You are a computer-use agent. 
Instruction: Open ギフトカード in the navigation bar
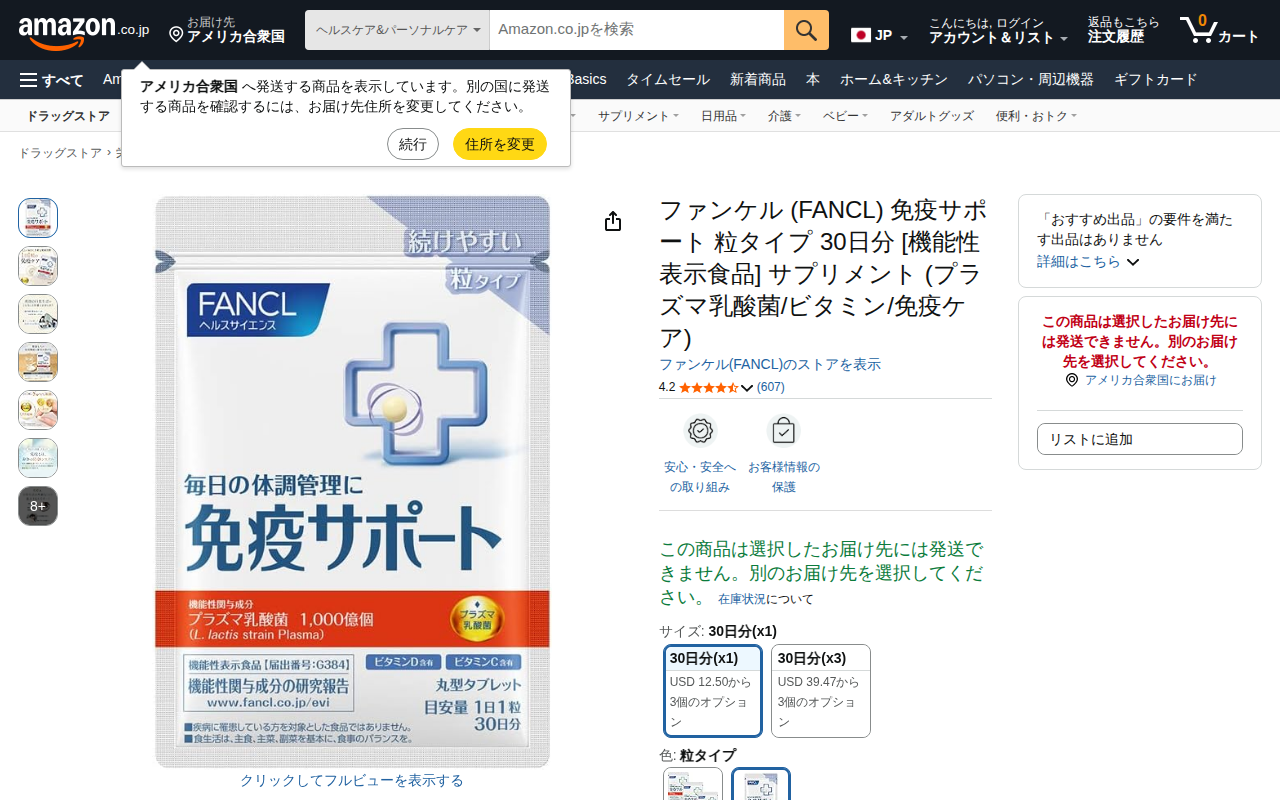tap(1155, 80)
